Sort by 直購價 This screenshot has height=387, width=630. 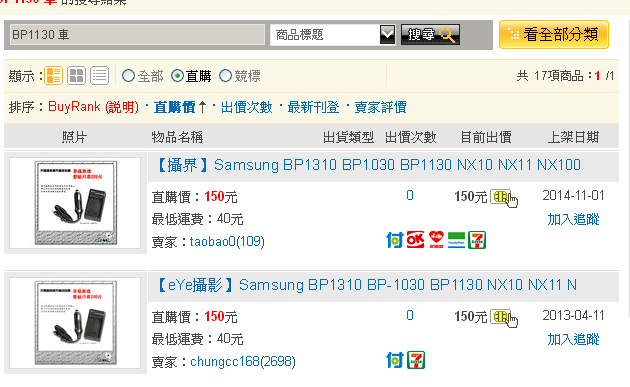coord(174,107)
